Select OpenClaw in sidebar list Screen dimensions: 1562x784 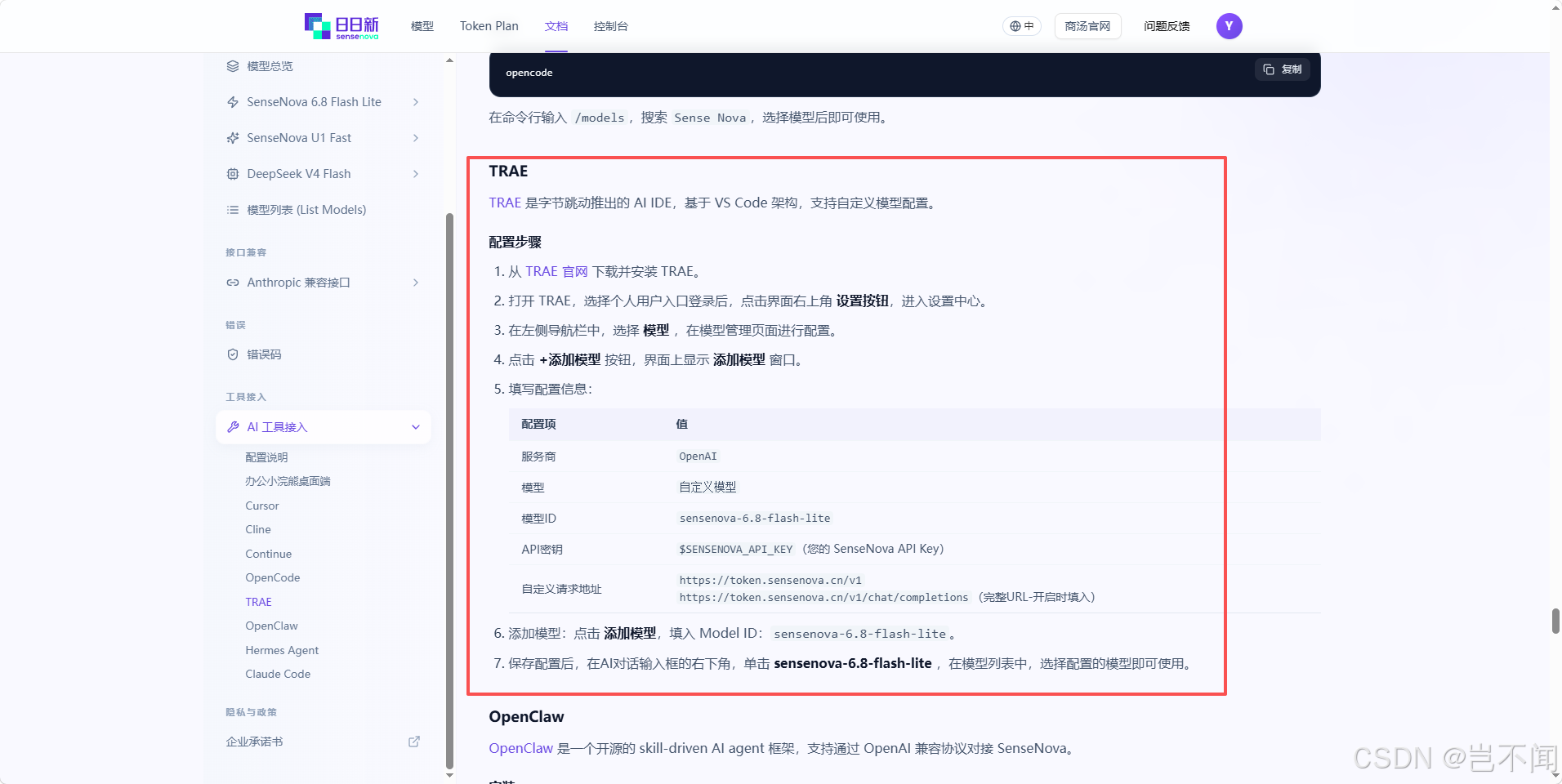[x=272, y=626]
